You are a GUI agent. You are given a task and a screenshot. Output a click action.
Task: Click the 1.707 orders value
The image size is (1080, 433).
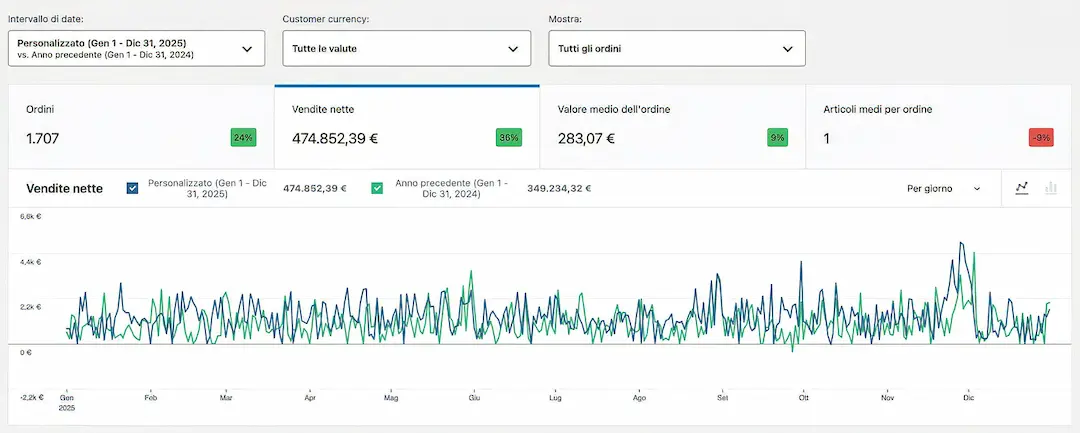(x=43, y=138)
